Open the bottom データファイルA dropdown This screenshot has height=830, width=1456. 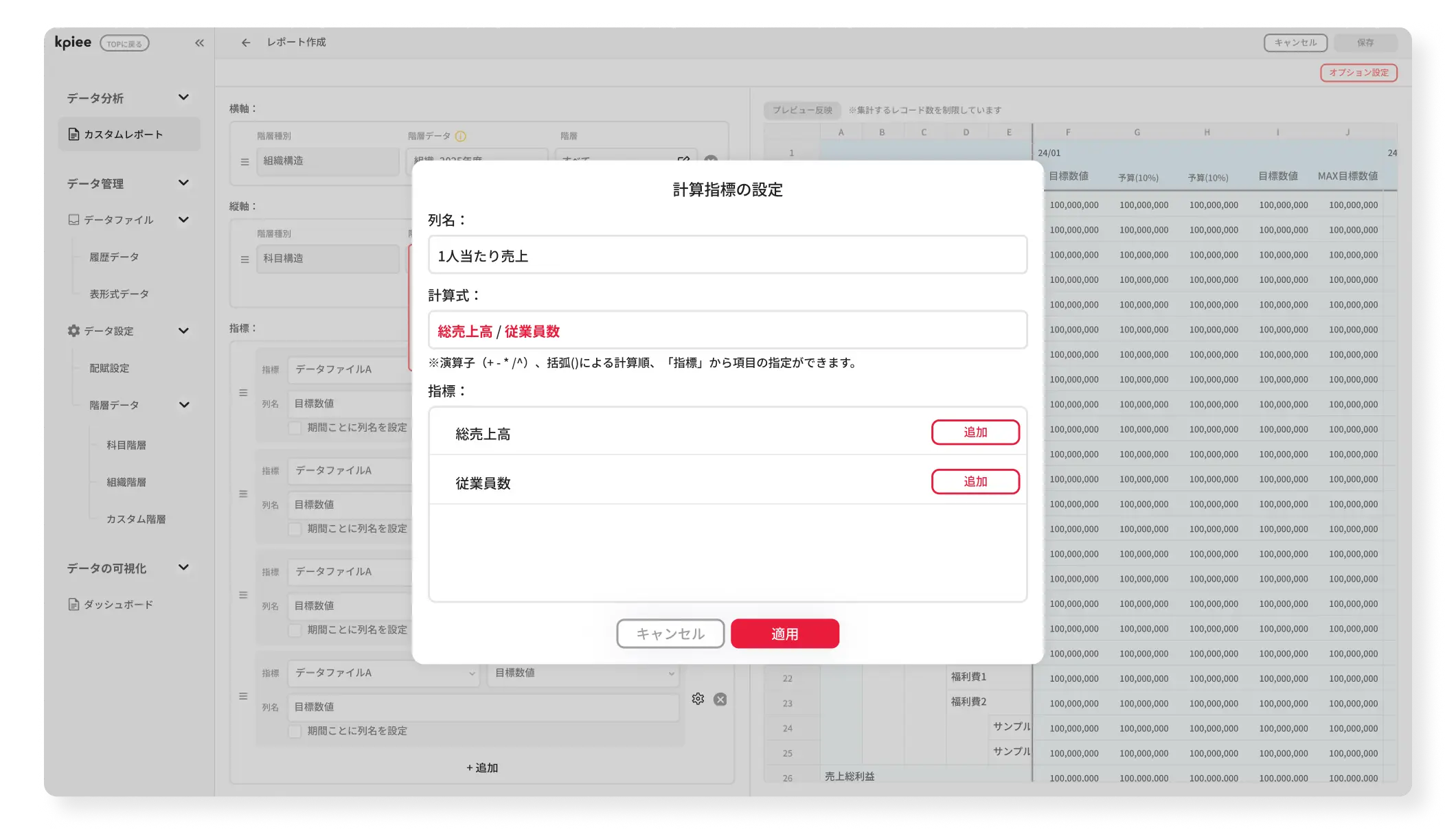point(383,673)
